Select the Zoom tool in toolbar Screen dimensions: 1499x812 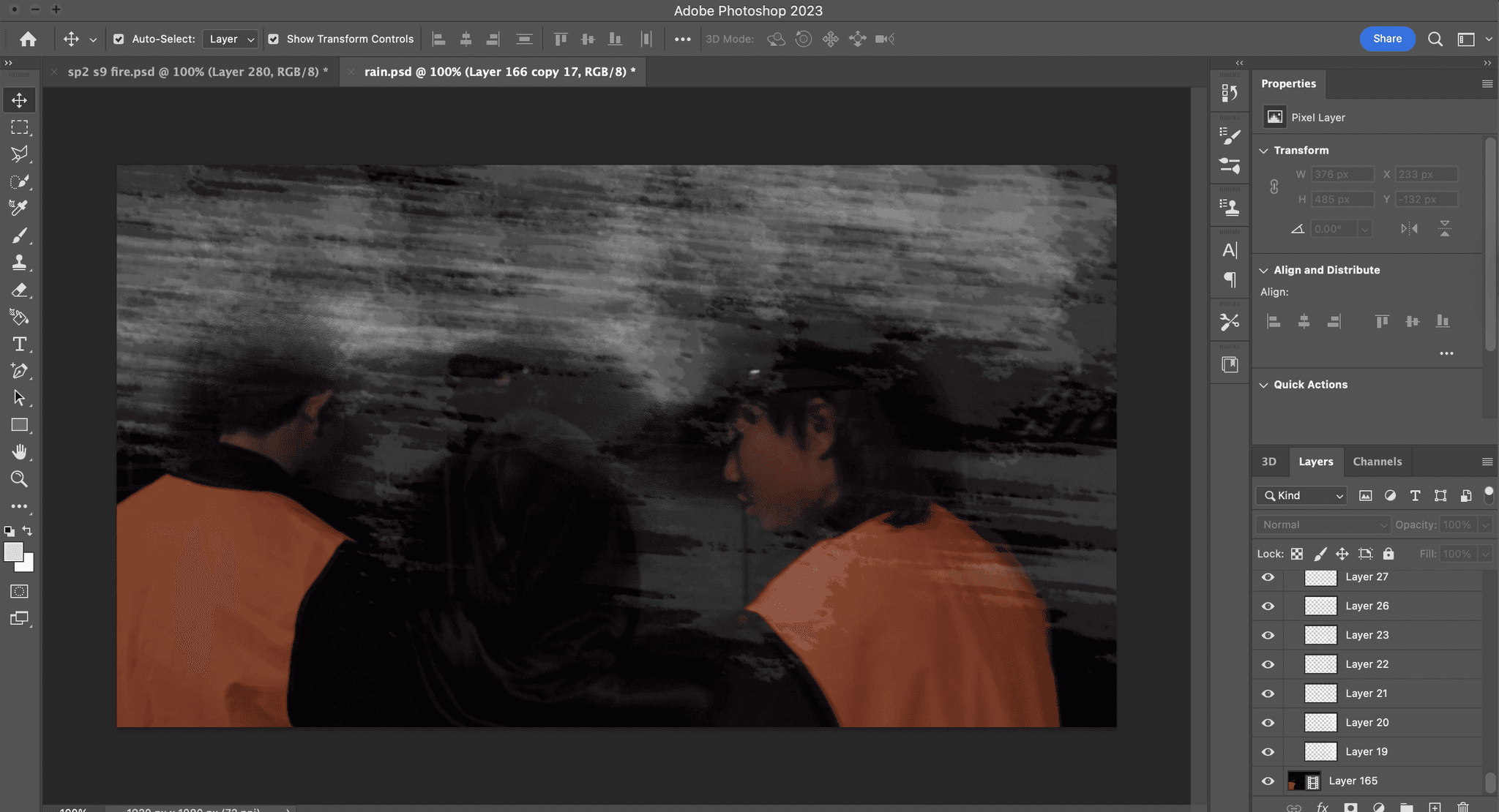[20, 479]
